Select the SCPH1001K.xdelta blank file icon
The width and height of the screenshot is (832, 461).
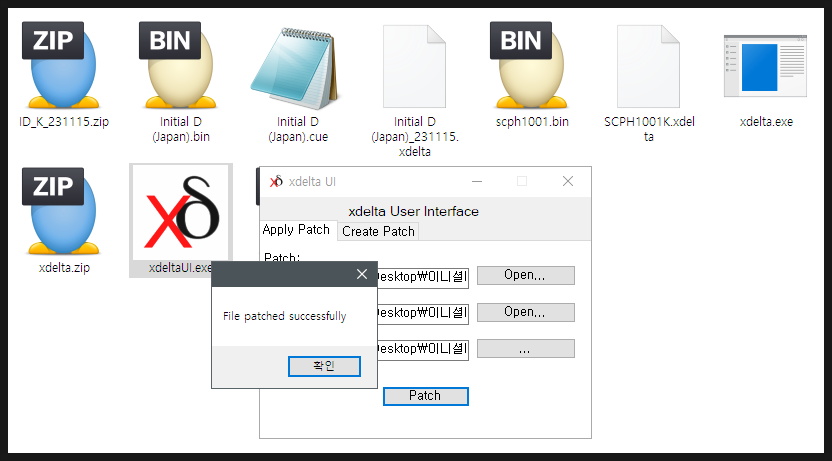pos(648,66)
